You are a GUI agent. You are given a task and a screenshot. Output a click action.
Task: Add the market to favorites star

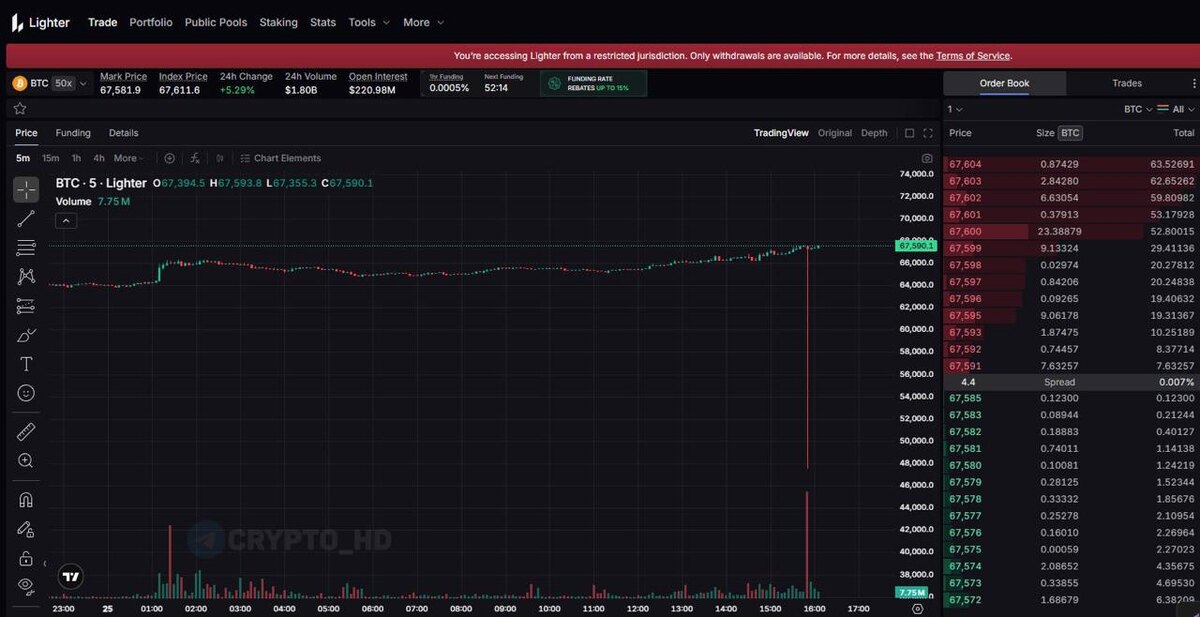point(20,108)
